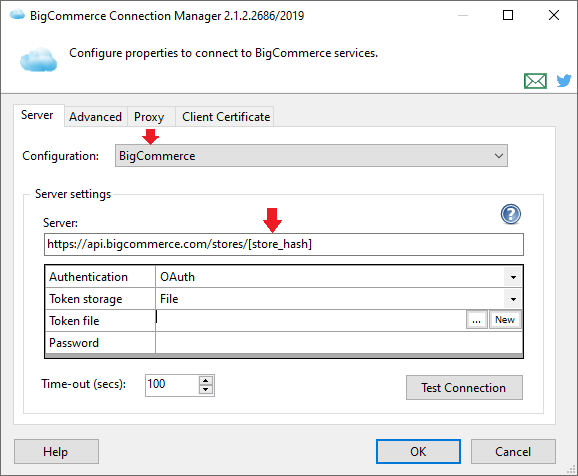Open the Authentication OAuth dropdown arrow
Viewport: 578px width, 476px height.
click(513, 277)
